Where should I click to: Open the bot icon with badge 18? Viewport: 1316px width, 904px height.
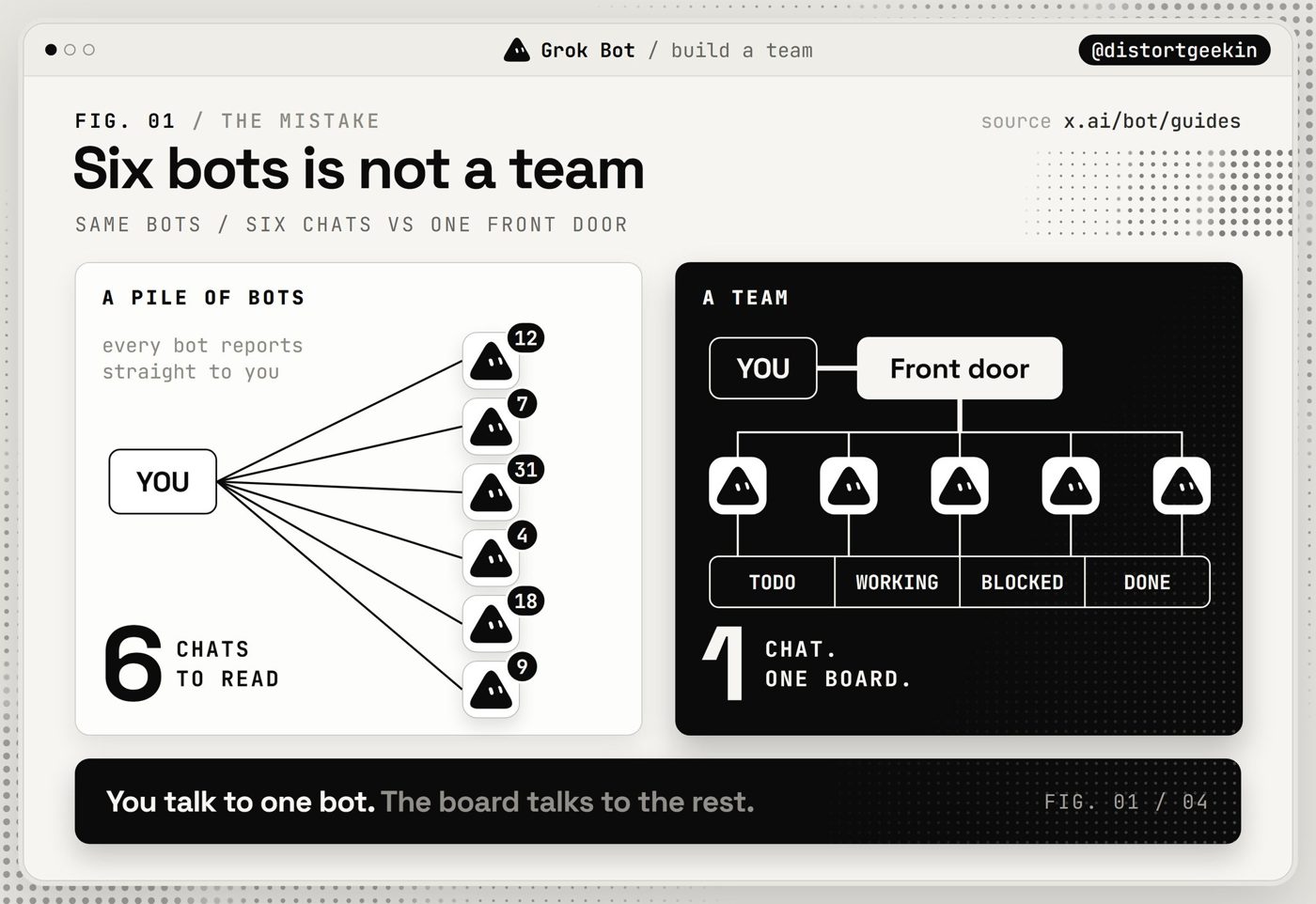click(491, 624)
